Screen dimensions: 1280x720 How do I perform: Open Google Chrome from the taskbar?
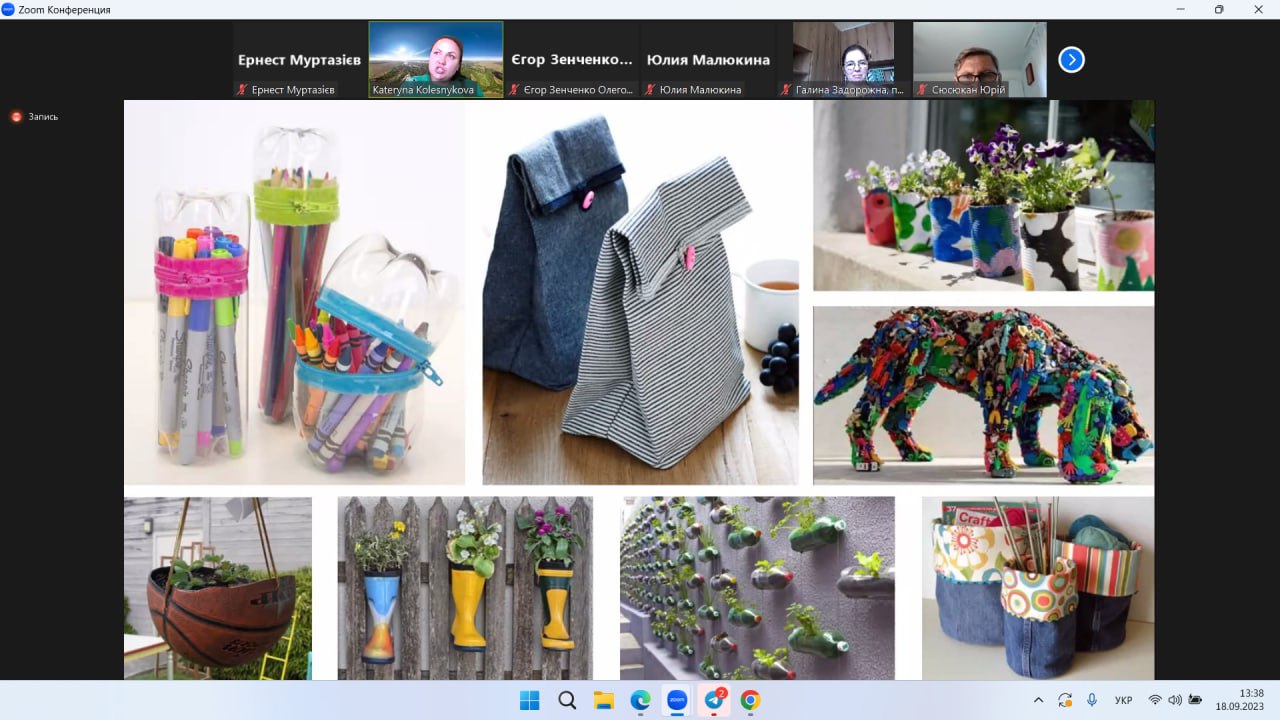tap(750, 700)
